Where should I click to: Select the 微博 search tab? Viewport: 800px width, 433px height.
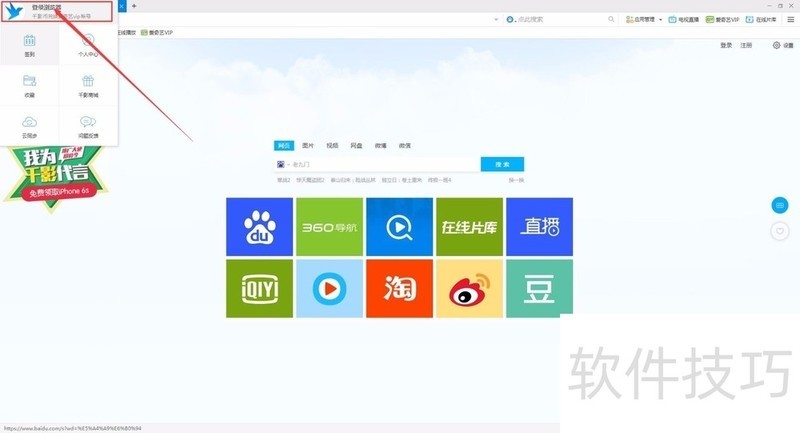[381, 145]
